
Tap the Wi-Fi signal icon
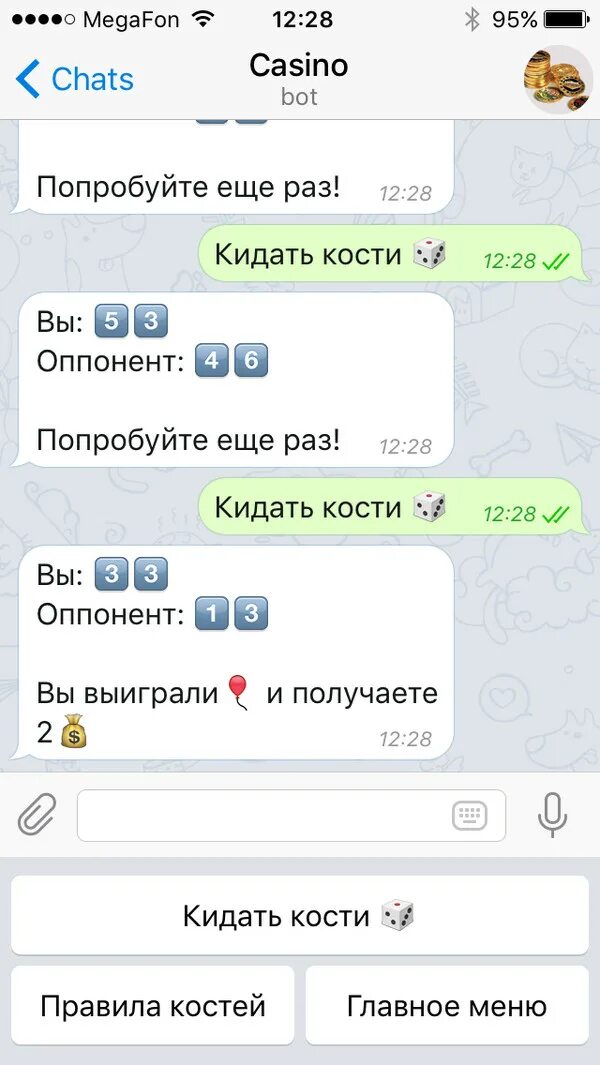click(202, 20)
